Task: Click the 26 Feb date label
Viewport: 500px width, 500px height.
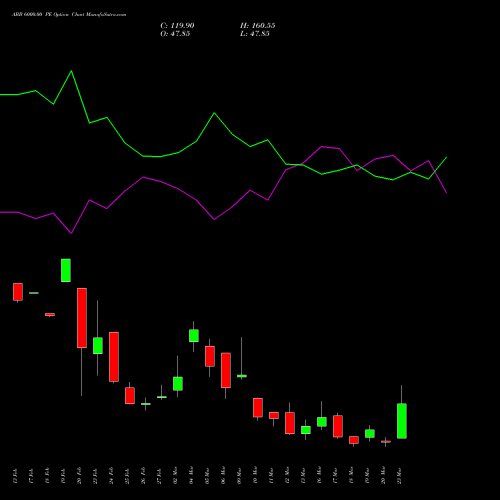Action: [x=143, y=476]
